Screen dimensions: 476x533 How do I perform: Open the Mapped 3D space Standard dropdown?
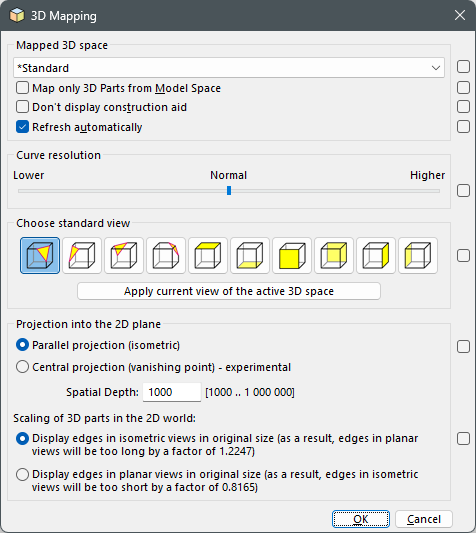click(x=229, y=68)
